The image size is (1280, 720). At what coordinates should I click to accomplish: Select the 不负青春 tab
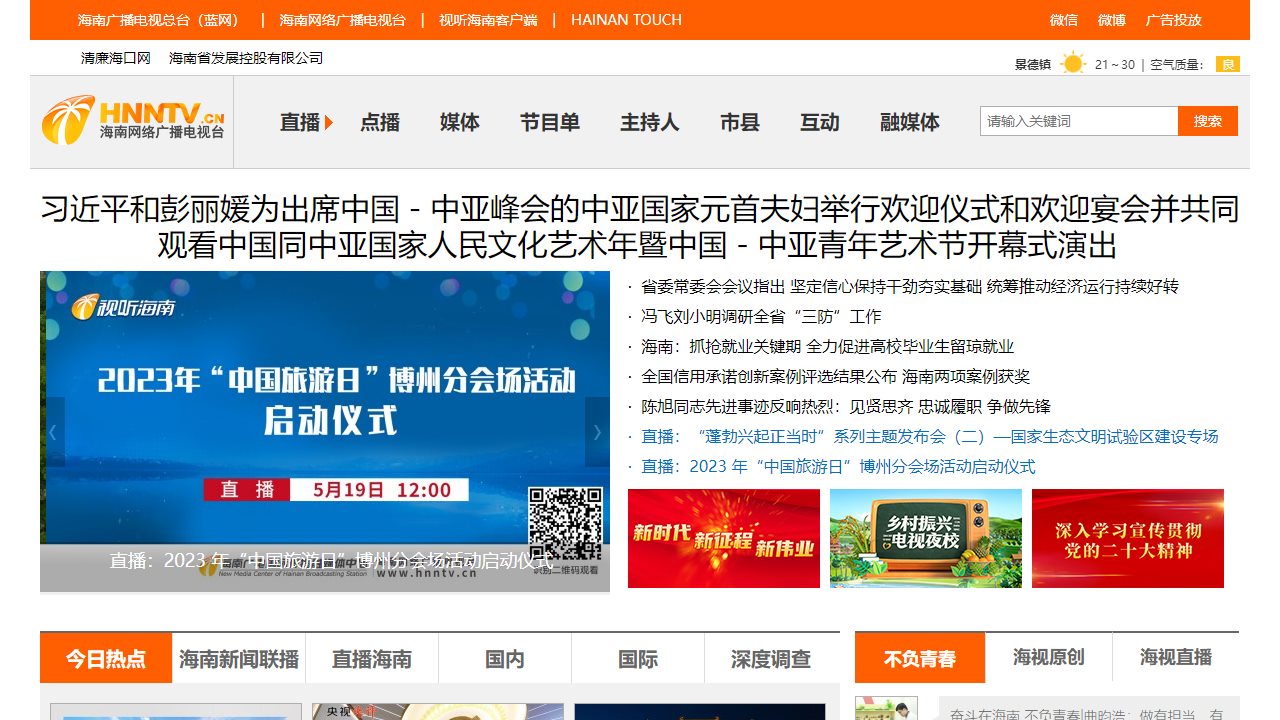click(x=920, y=658)
